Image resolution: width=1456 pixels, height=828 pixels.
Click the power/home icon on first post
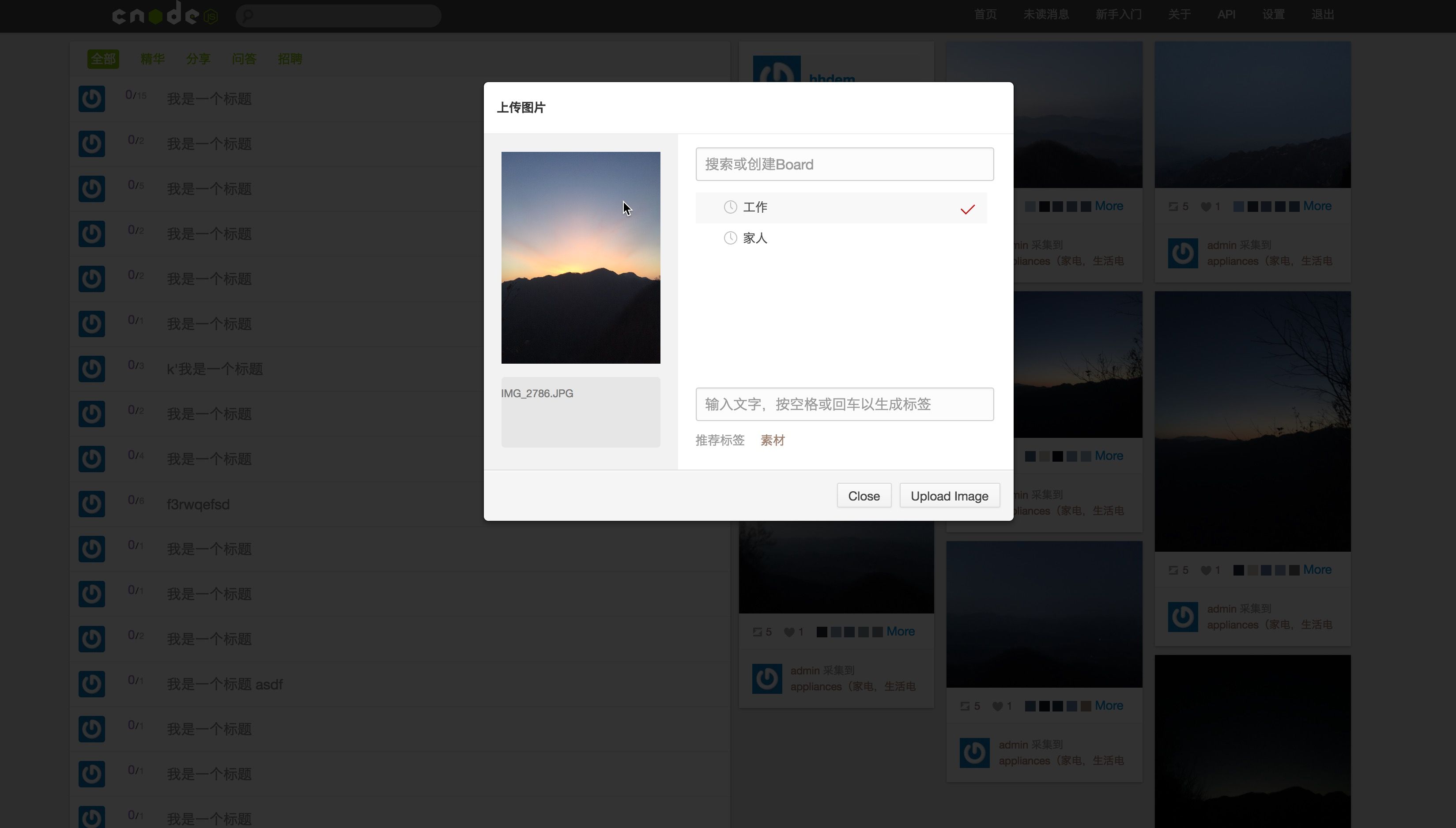(91, 98)
